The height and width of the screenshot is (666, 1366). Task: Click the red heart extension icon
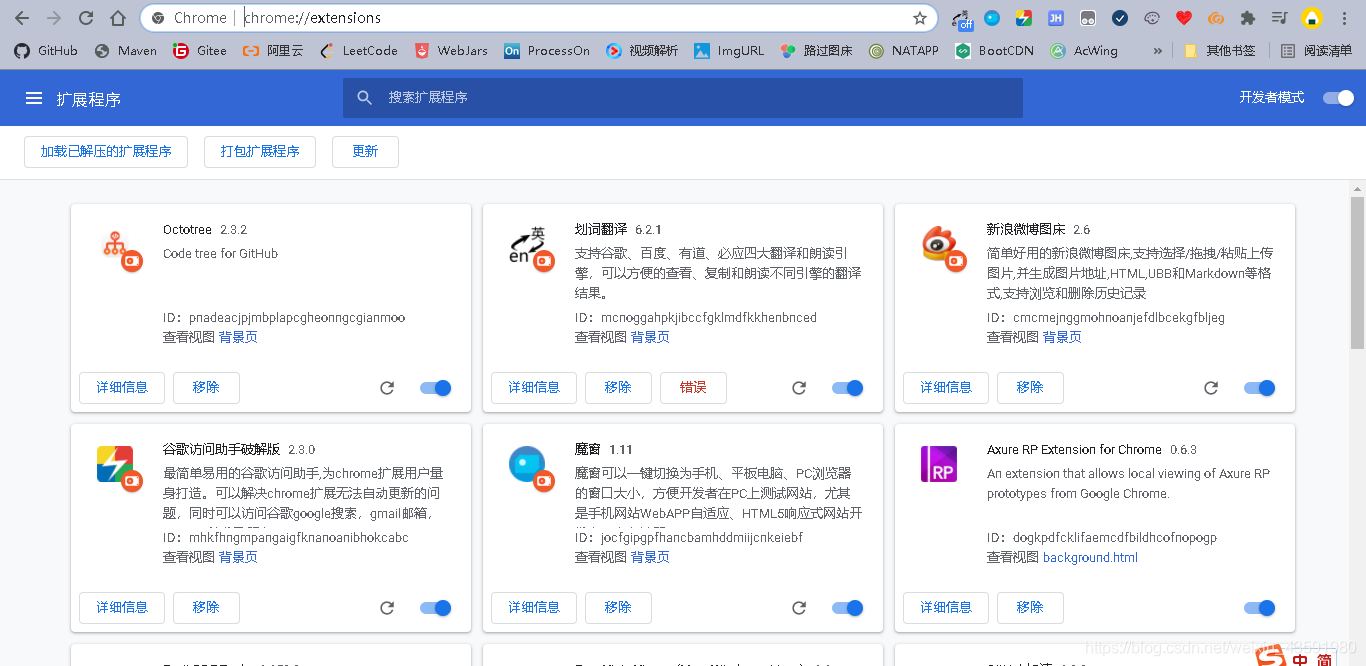coord(1183,18)
